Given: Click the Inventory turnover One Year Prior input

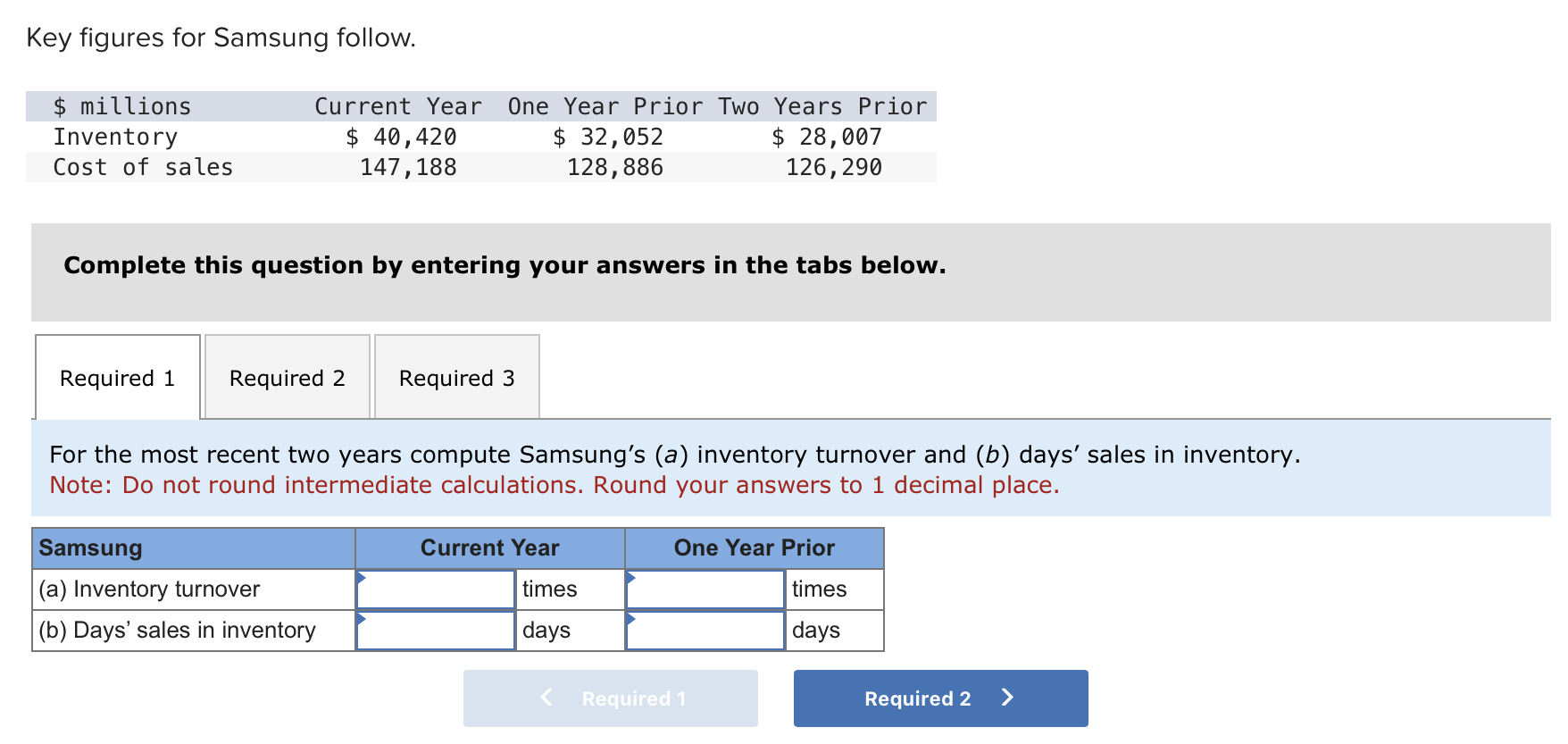Looking at the screenshot, I should [705, 589].
